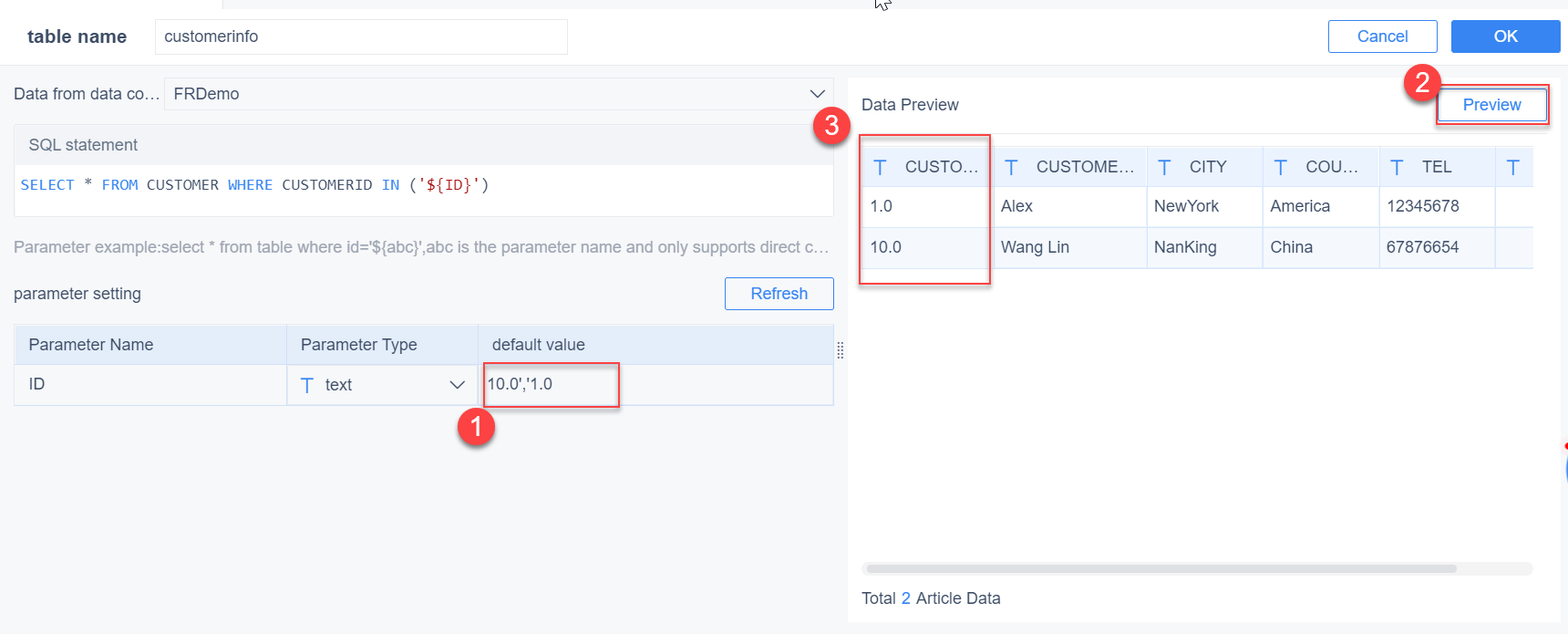
Task: Click the cell containing Alex
Action: pos(1069,206)
